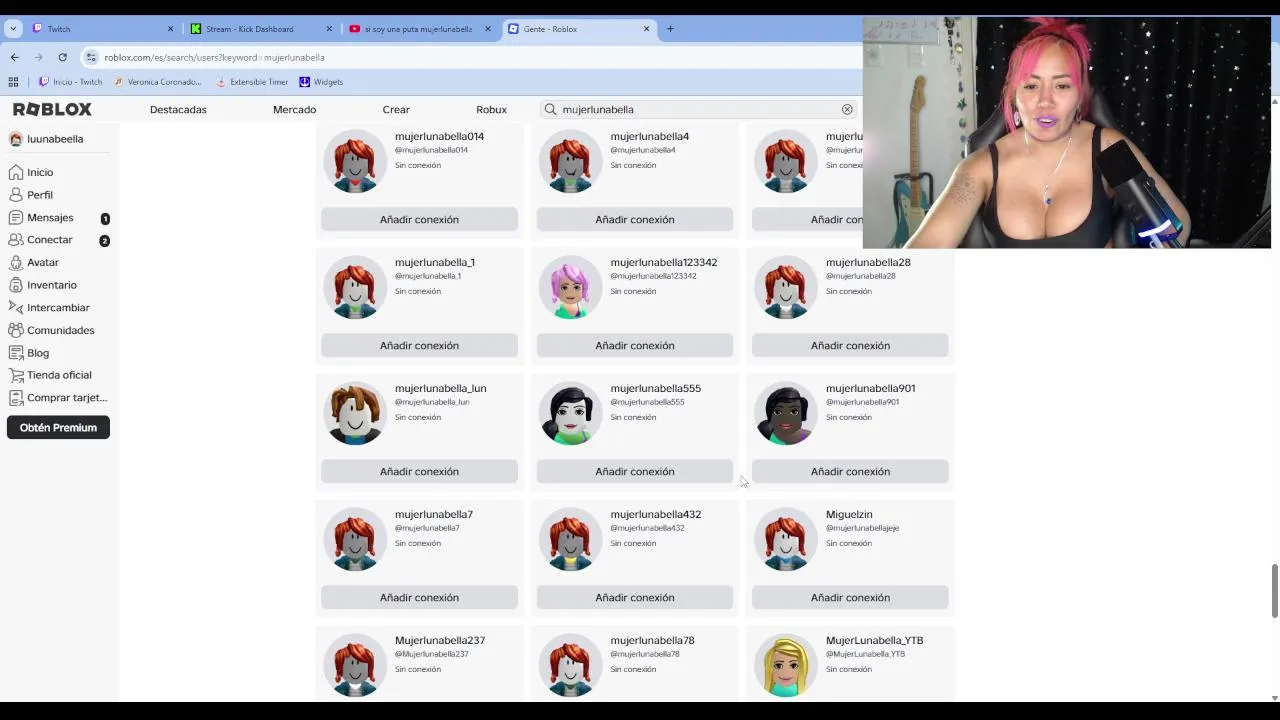Open the Conectar sidebar icon
Screen dimensions: 1280x720
[x=15, y=240]
